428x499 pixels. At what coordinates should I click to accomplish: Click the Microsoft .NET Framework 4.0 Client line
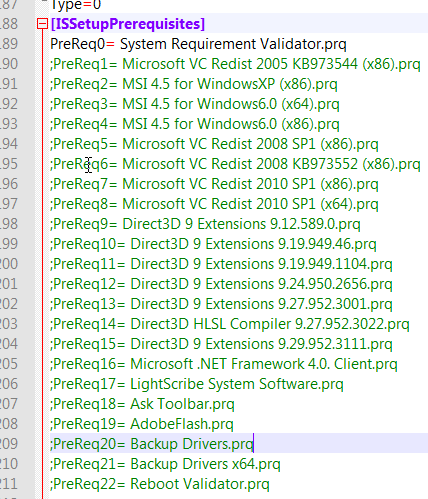(x=224, y=364)
